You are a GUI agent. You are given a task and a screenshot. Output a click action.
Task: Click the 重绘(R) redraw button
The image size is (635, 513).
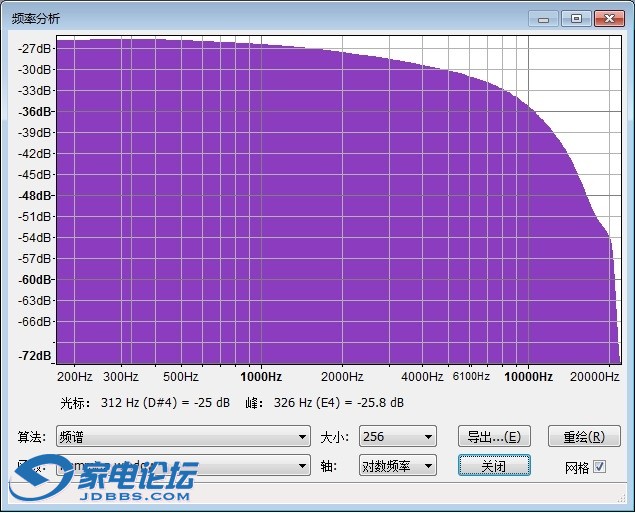coord(584,436)
